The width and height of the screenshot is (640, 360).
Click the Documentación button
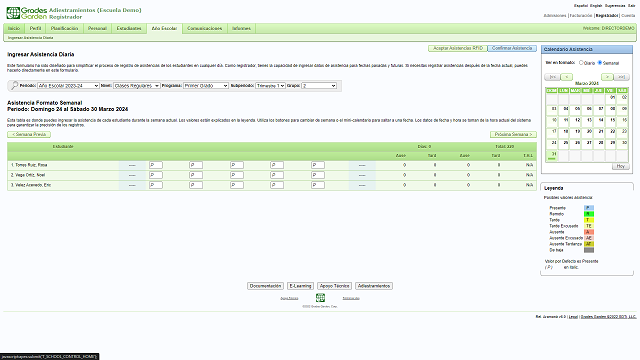tap(265, 286)
